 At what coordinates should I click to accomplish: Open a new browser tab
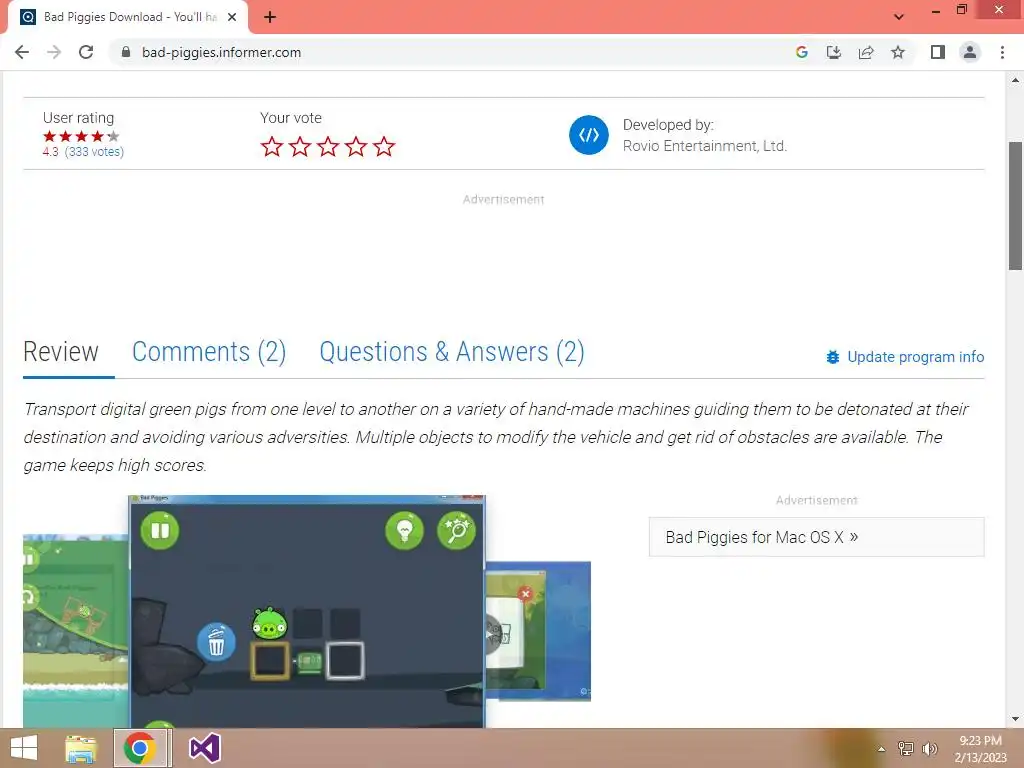[270, 18]
